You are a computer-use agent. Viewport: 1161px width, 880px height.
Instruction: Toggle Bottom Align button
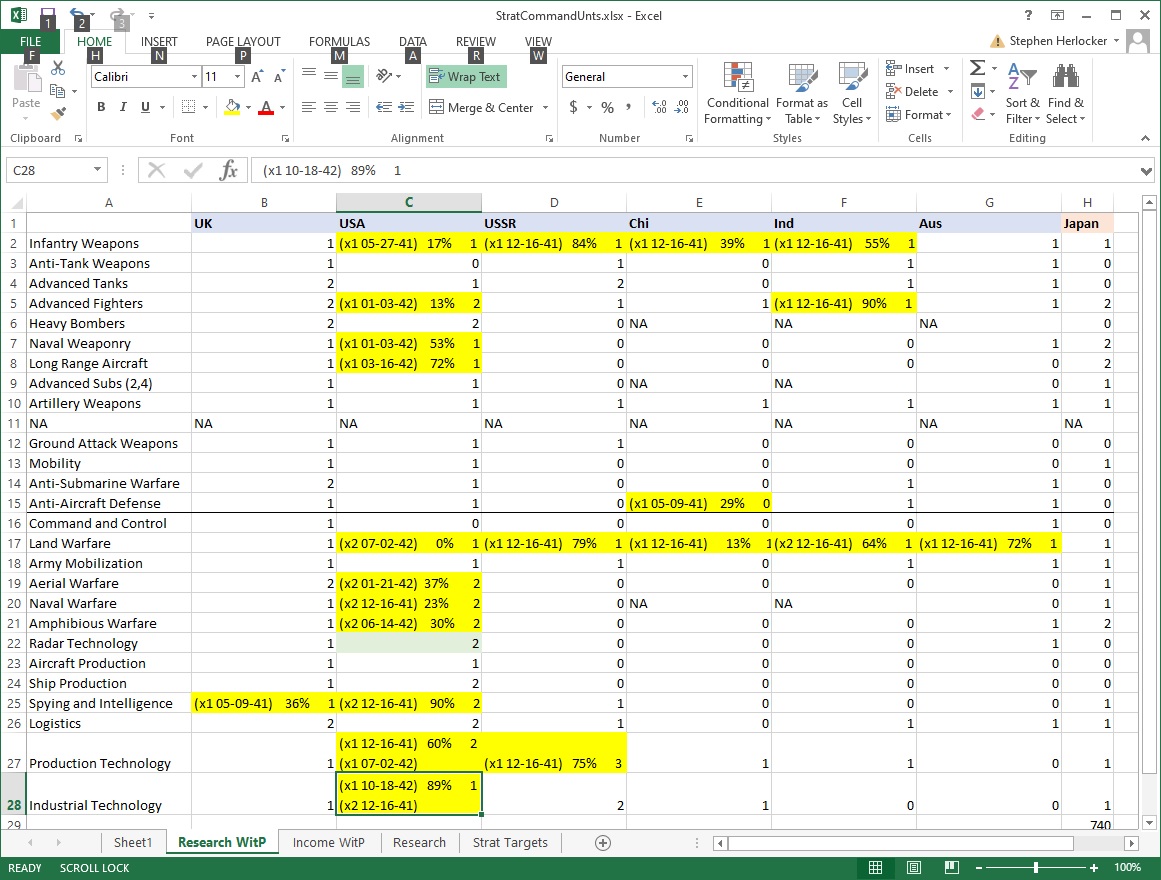pyautogui.click(x=353, y=76)
